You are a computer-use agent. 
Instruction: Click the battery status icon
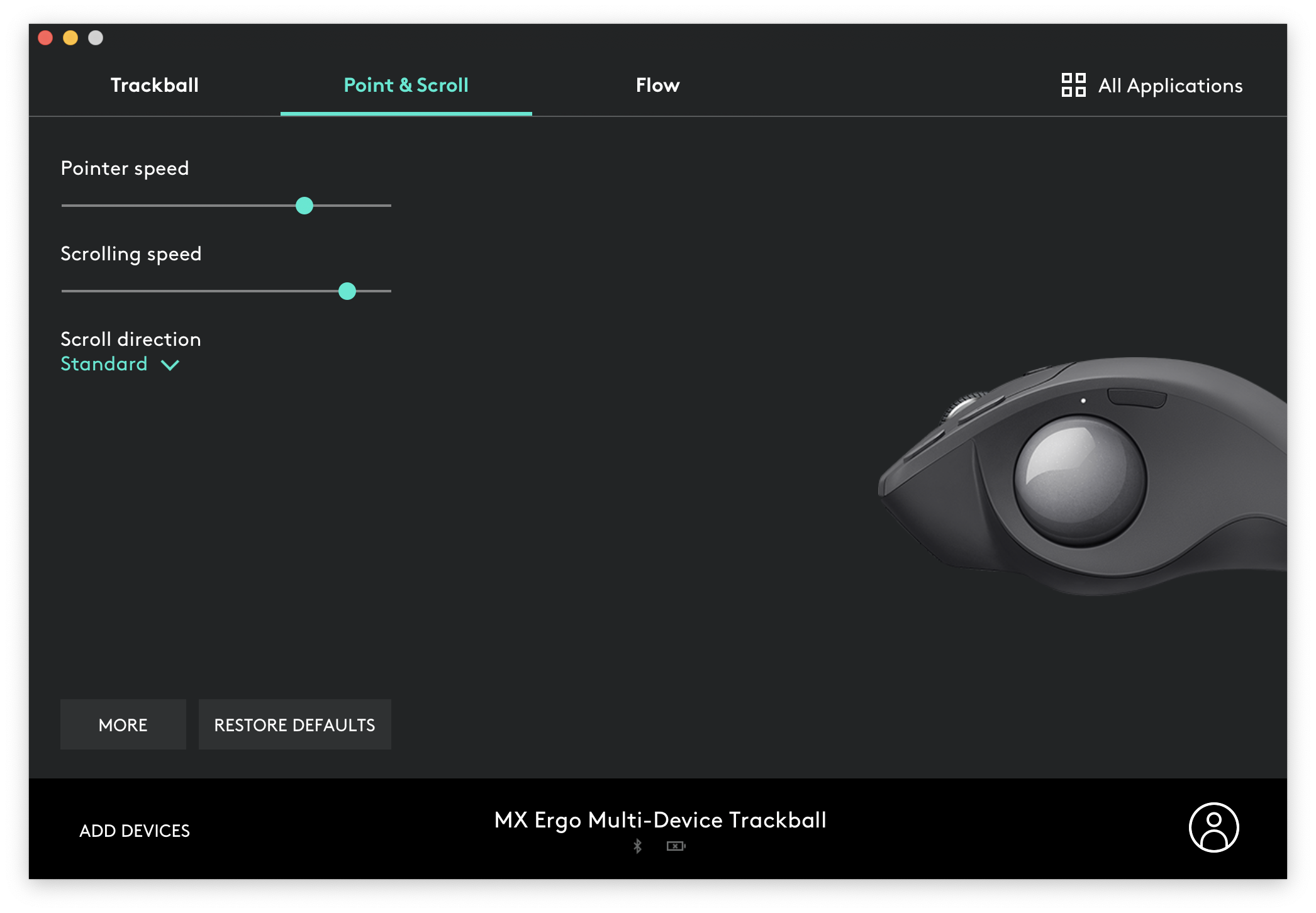click(676, 846)
